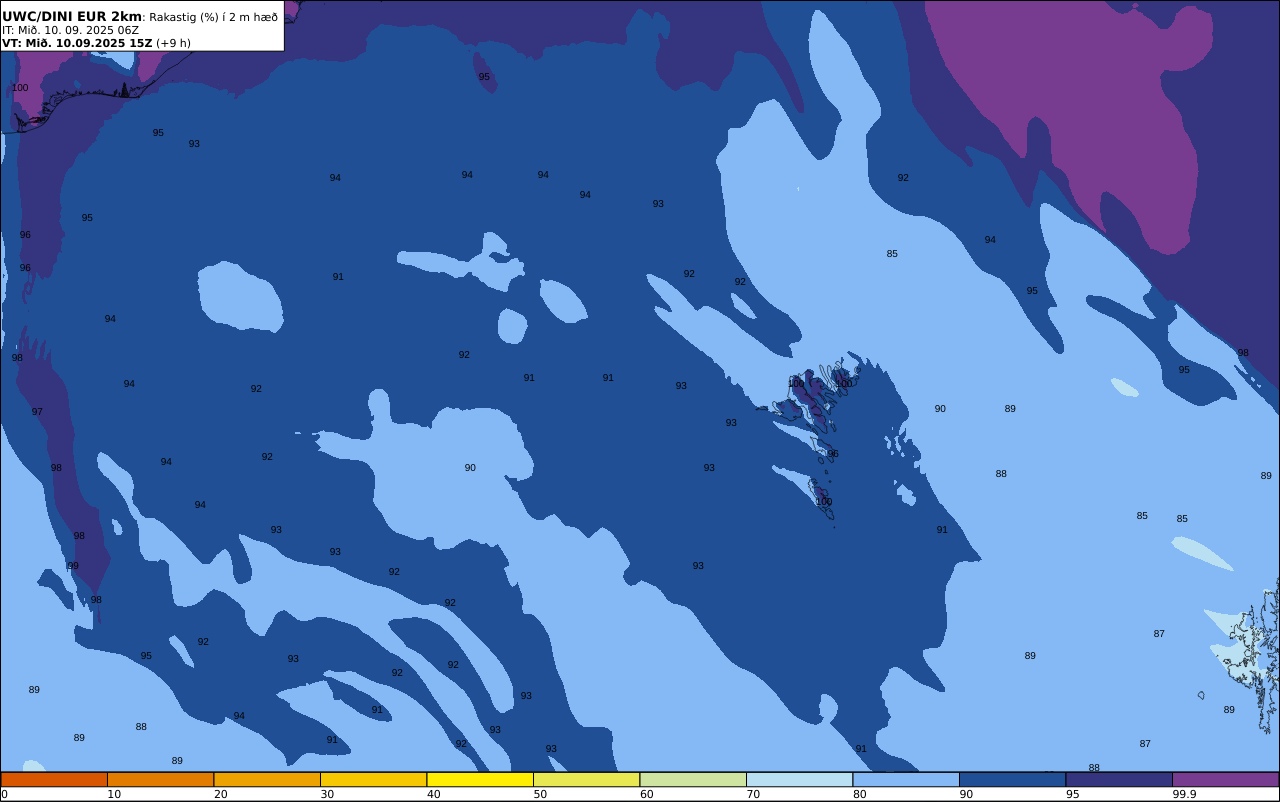Click the legend tick label "50"

point(540,794)
